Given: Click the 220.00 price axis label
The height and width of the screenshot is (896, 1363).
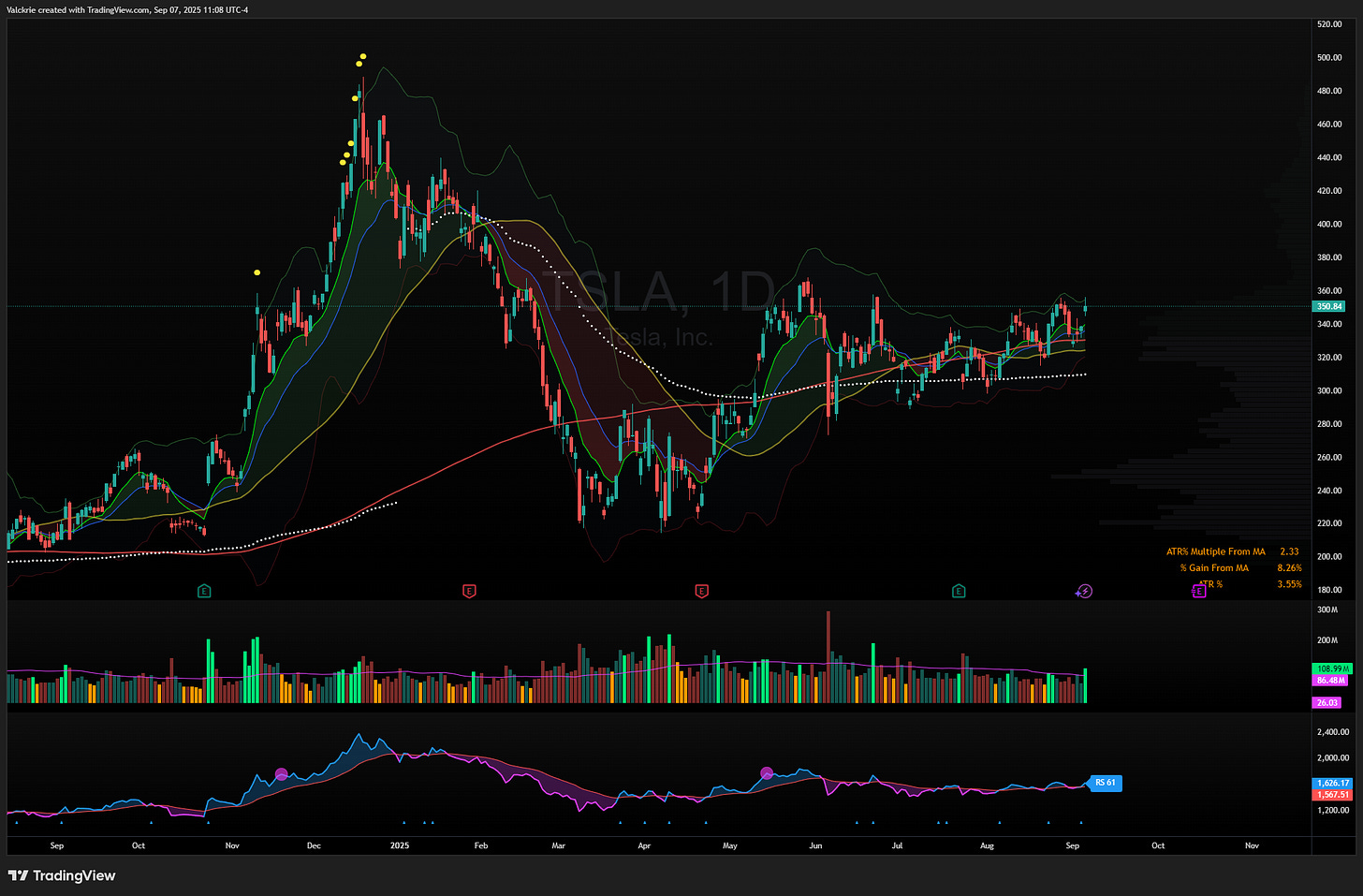Looking at the screenshot, I should point(1329,523).
